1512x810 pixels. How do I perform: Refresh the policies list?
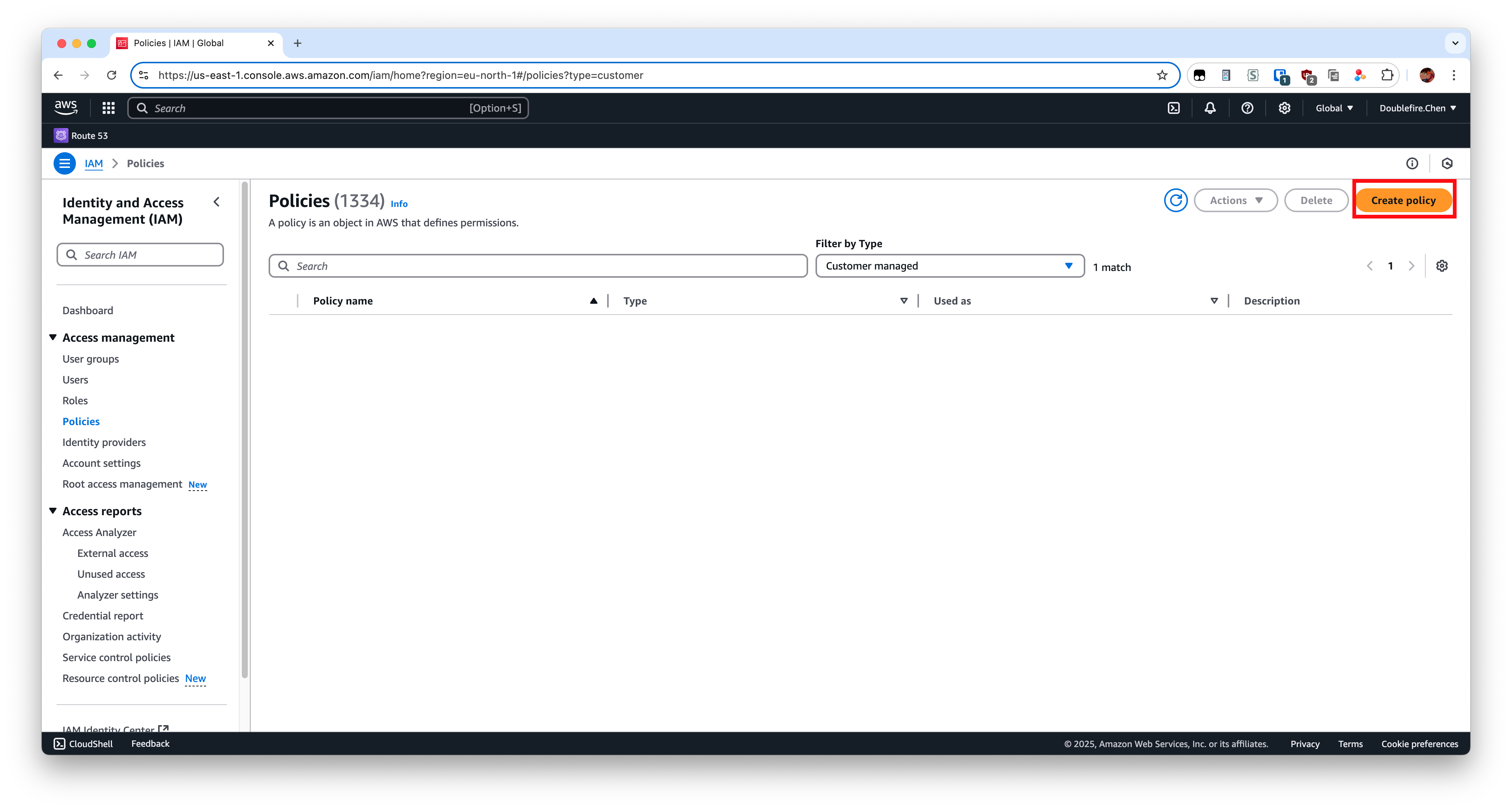point(1176,200)
